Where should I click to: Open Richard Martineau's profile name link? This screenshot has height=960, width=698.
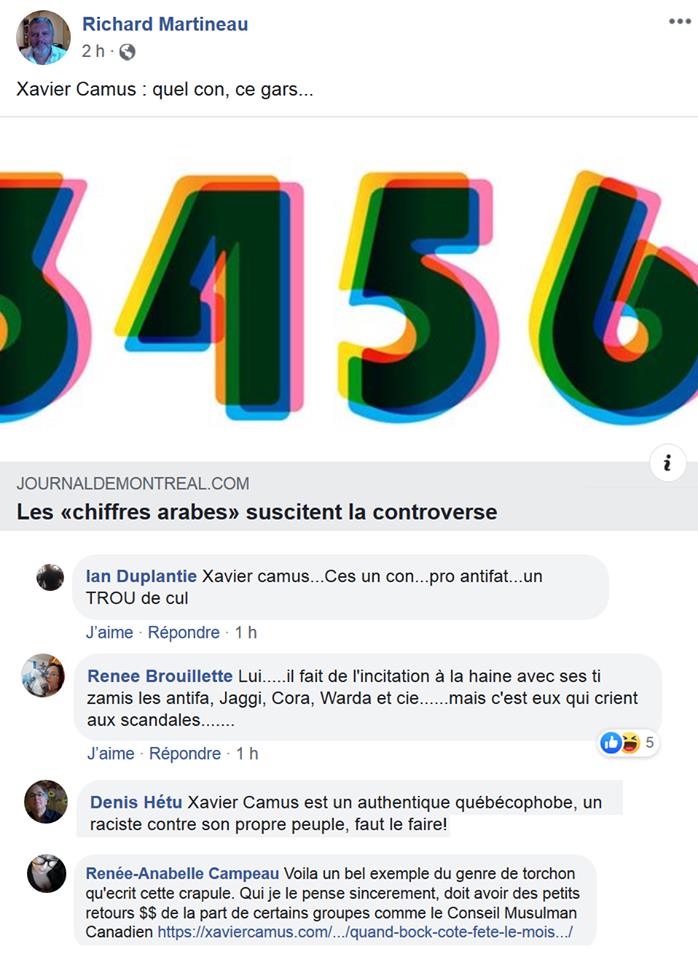point(165,24)
